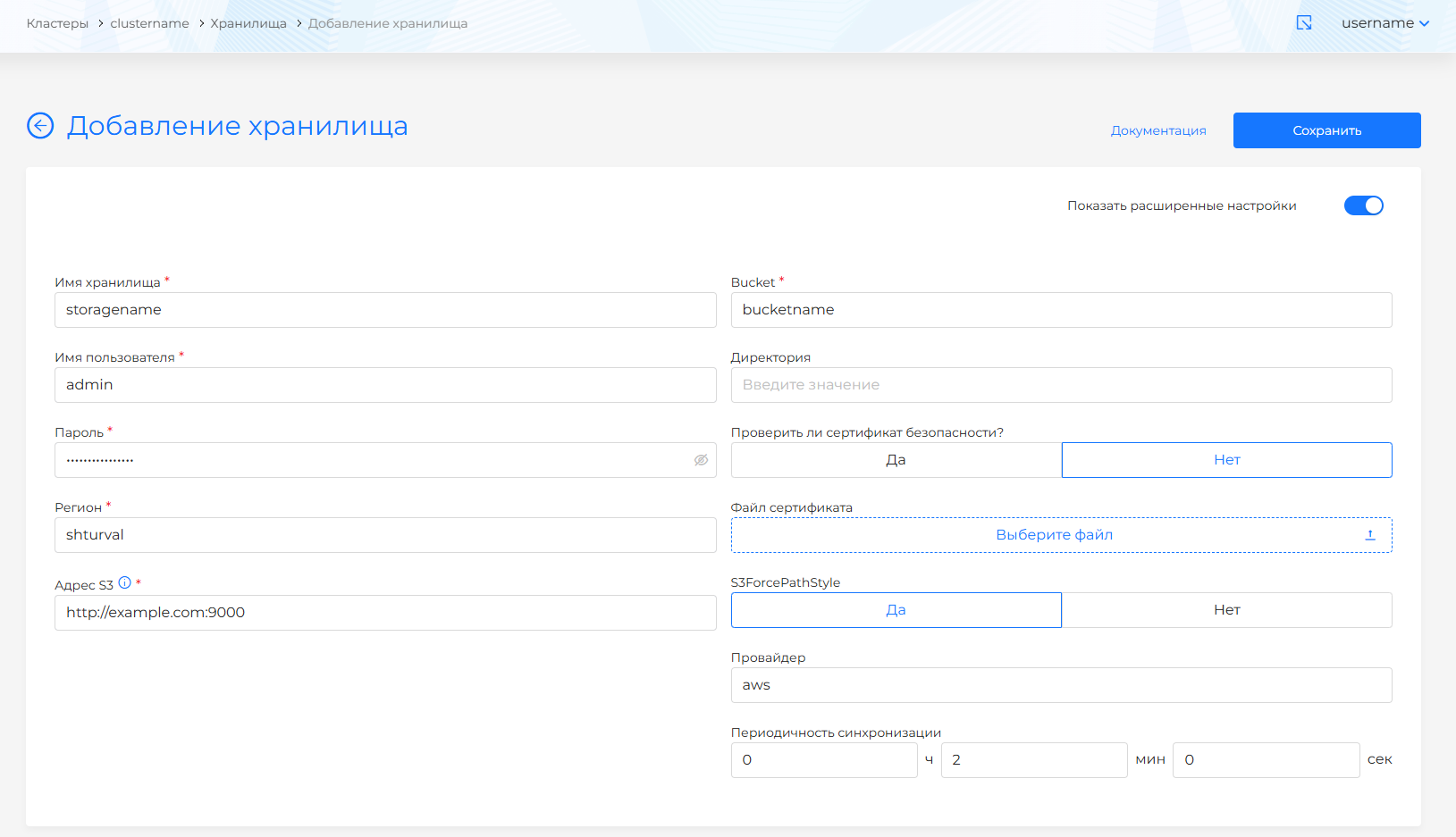The height and width of the screenshot is (837, 1456).
Task: Open the username dropdown menu
Action: tap(1384, 23)
